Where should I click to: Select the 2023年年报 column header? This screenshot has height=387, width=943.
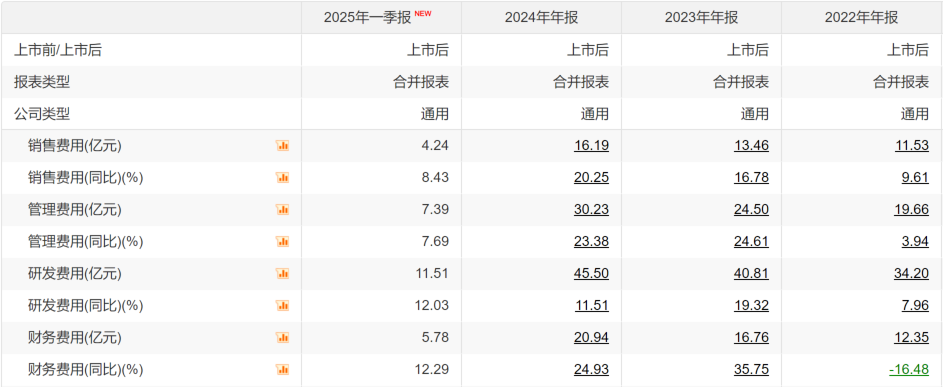[701, 17]
